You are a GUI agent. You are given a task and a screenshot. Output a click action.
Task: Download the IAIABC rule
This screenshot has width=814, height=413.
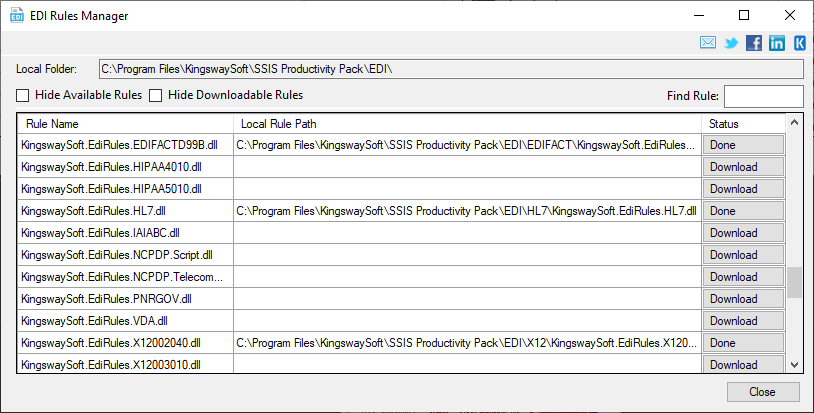pyautogui.click(x=743, y=233)
